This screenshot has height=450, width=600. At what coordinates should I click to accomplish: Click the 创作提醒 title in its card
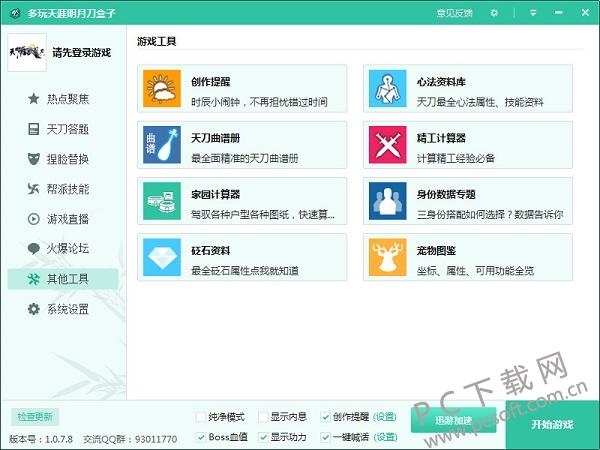(x=210, y=82)
